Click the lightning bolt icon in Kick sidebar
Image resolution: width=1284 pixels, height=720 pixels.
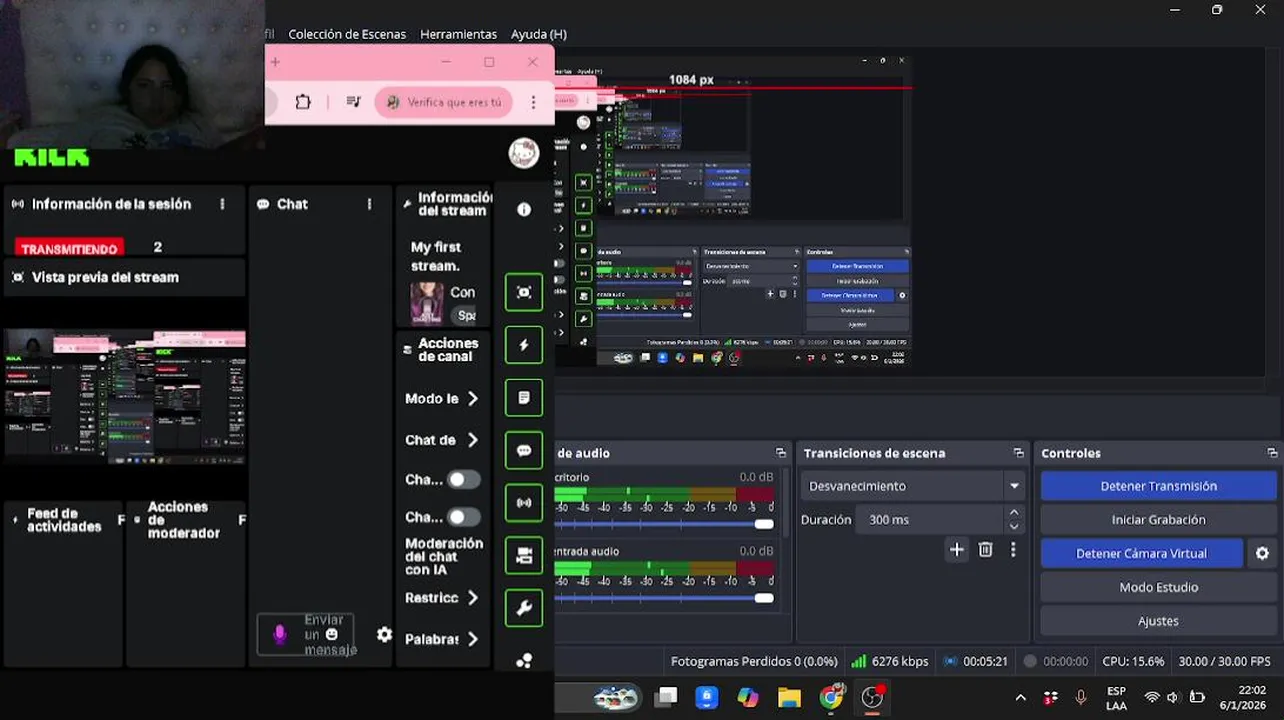[x=524, y=345]
